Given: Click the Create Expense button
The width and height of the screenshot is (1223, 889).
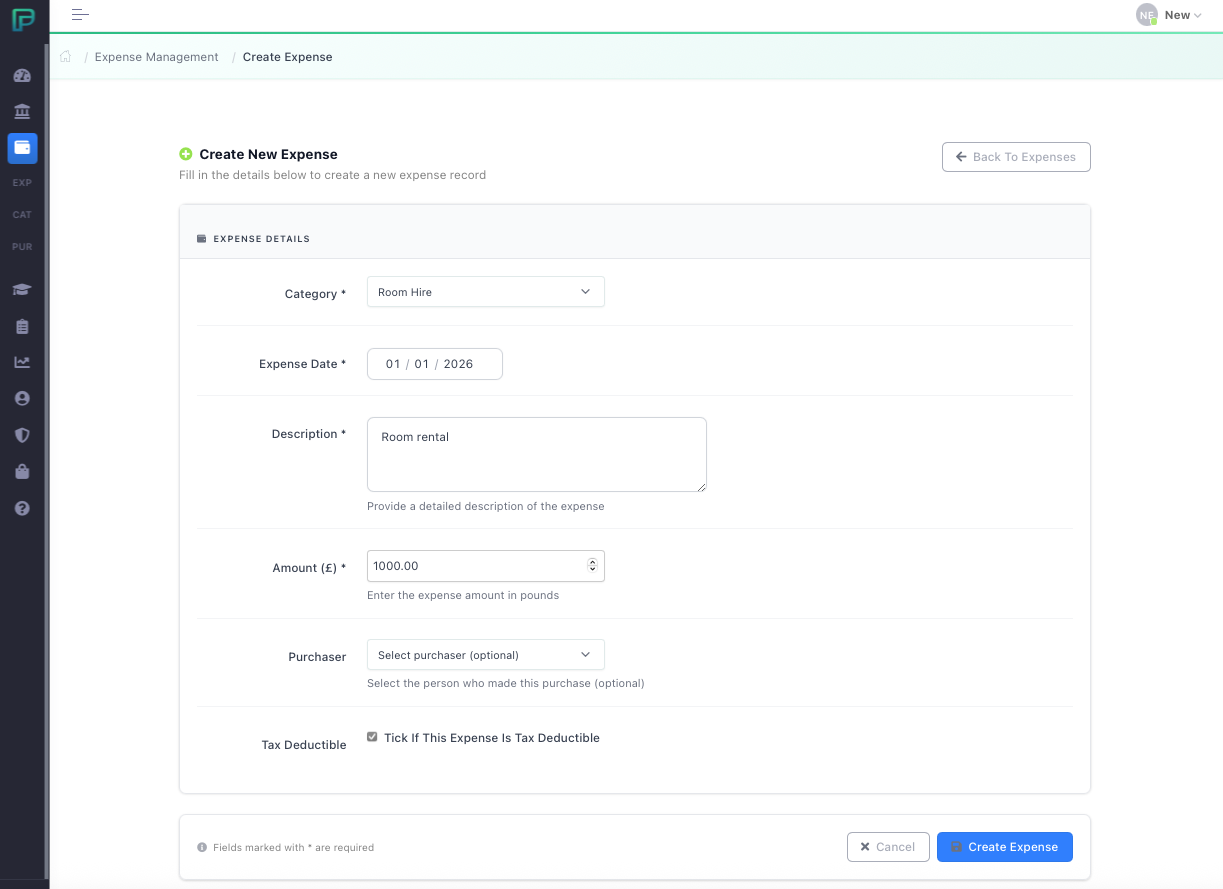Looking at the screenshot, I should coord(1004,847).
